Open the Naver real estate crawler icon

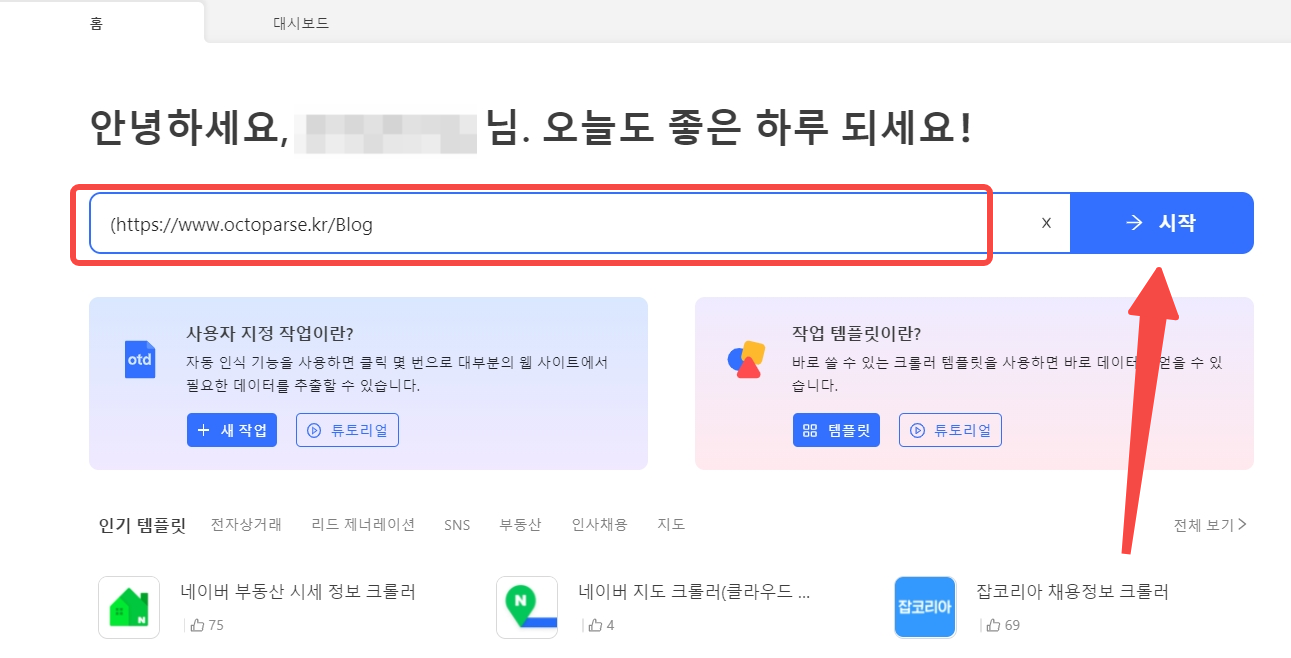tap(129, 607)
